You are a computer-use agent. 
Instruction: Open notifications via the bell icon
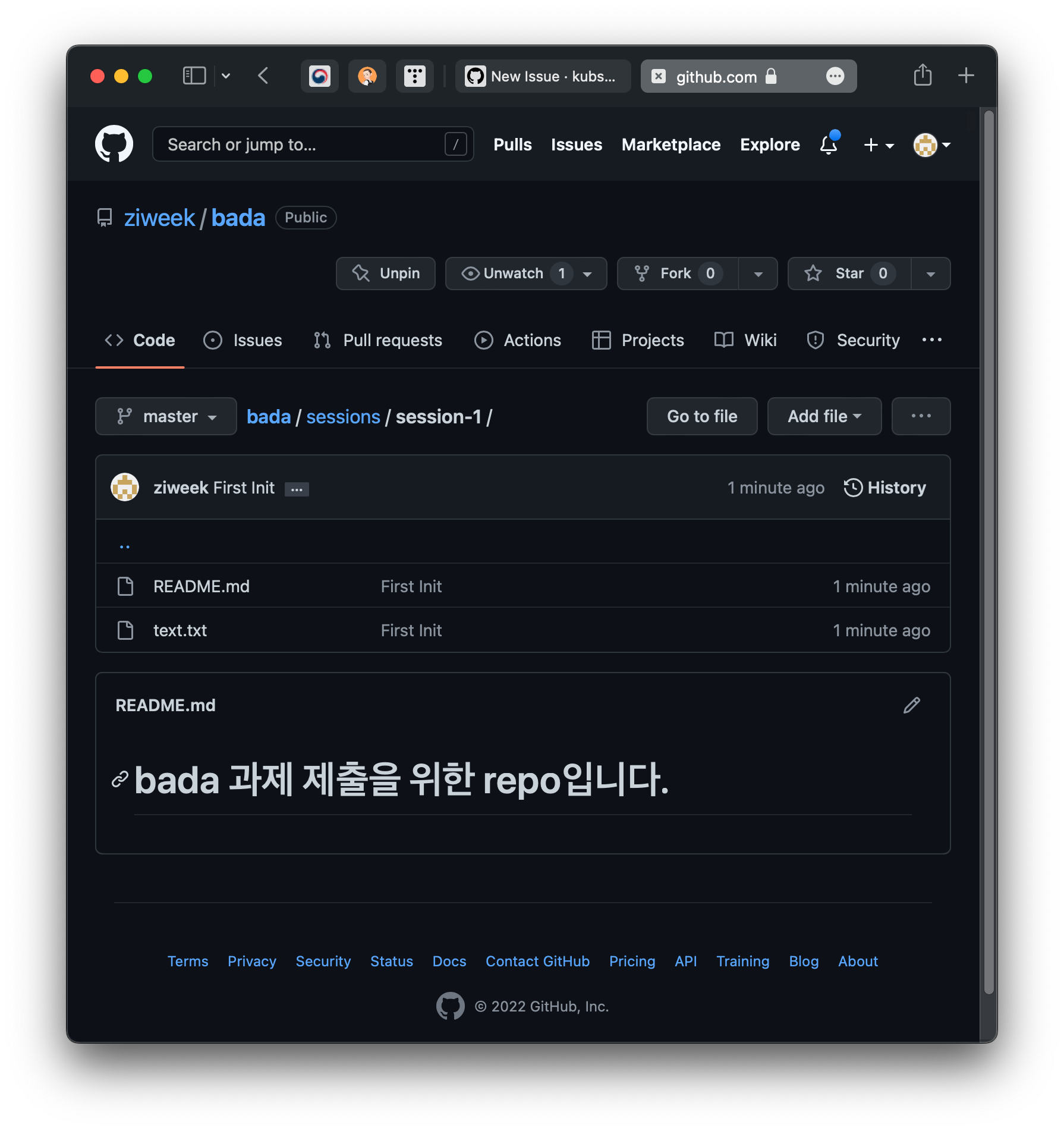[x=827, y=144]
